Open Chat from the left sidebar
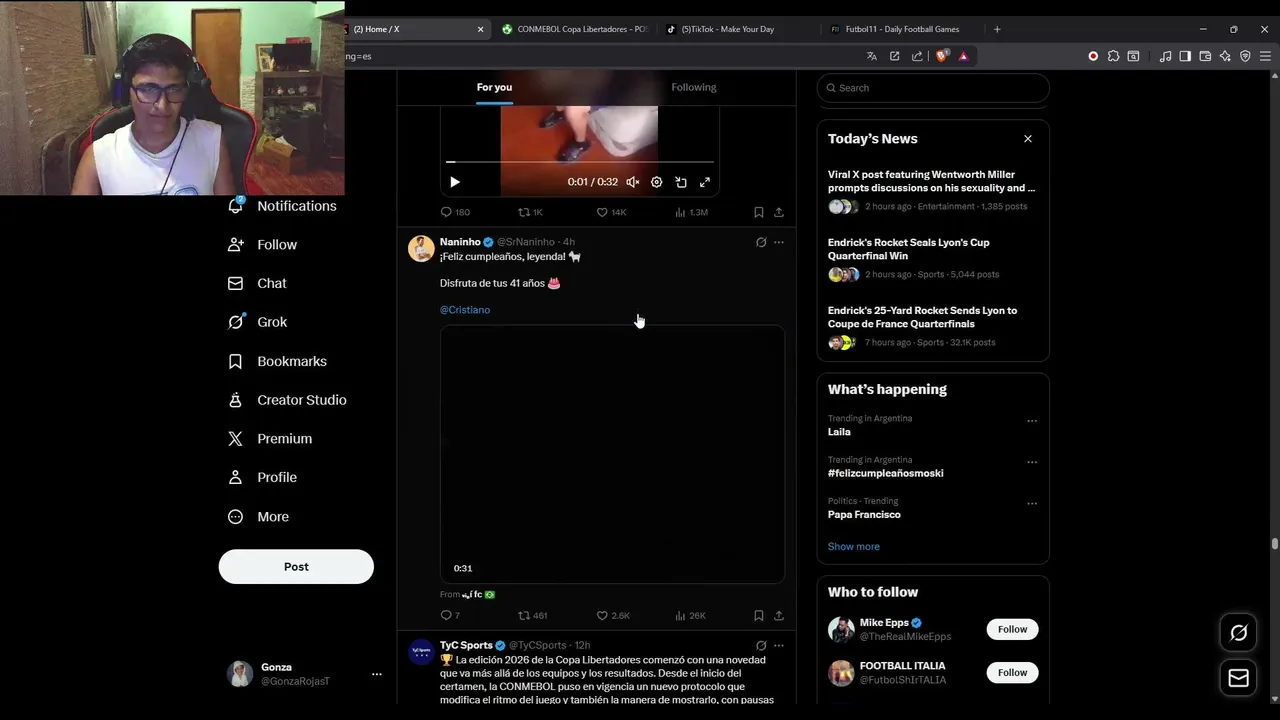This screenshot has width=1280, height=720. tap(258, 284)
